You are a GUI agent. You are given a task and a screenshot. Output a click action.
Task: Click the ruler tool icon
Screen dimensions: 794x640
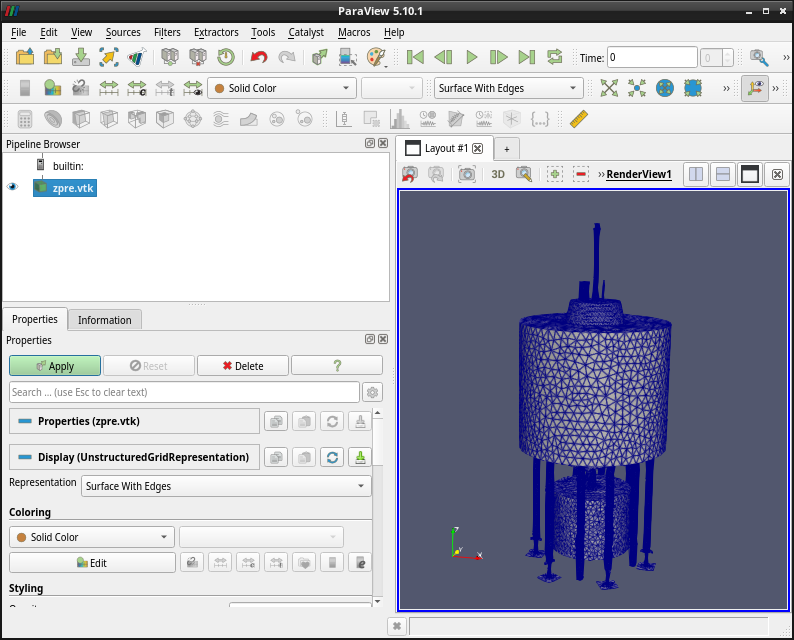(578, 119)
